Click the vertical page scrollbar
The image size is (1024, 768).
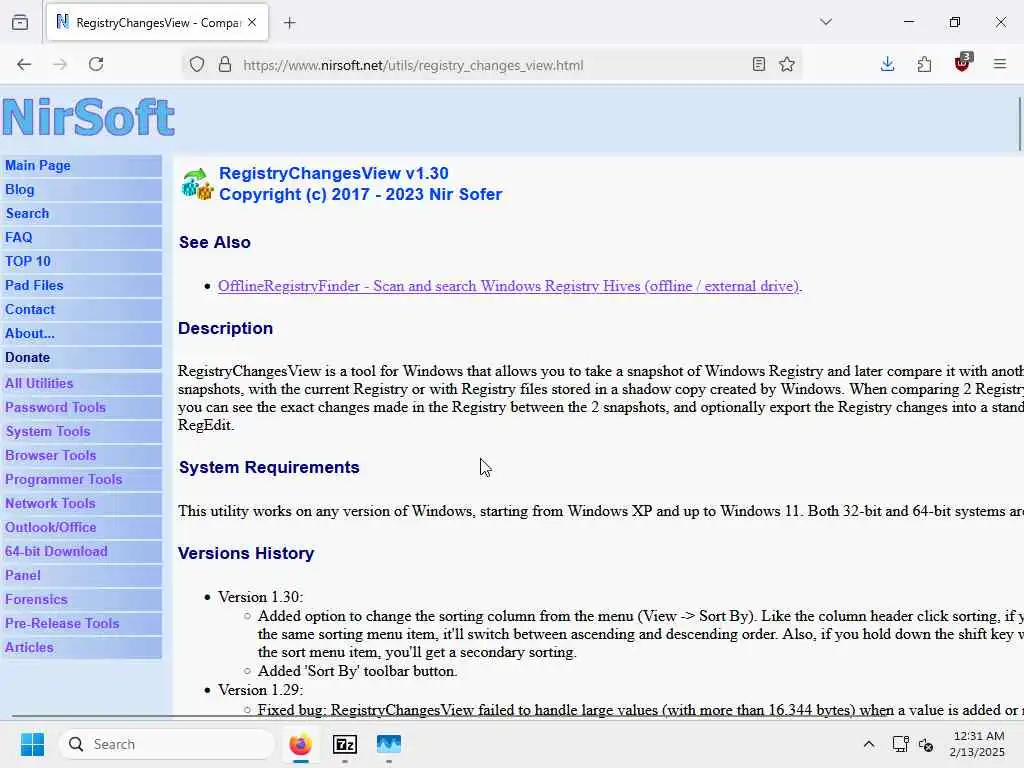coord(1020,124)
